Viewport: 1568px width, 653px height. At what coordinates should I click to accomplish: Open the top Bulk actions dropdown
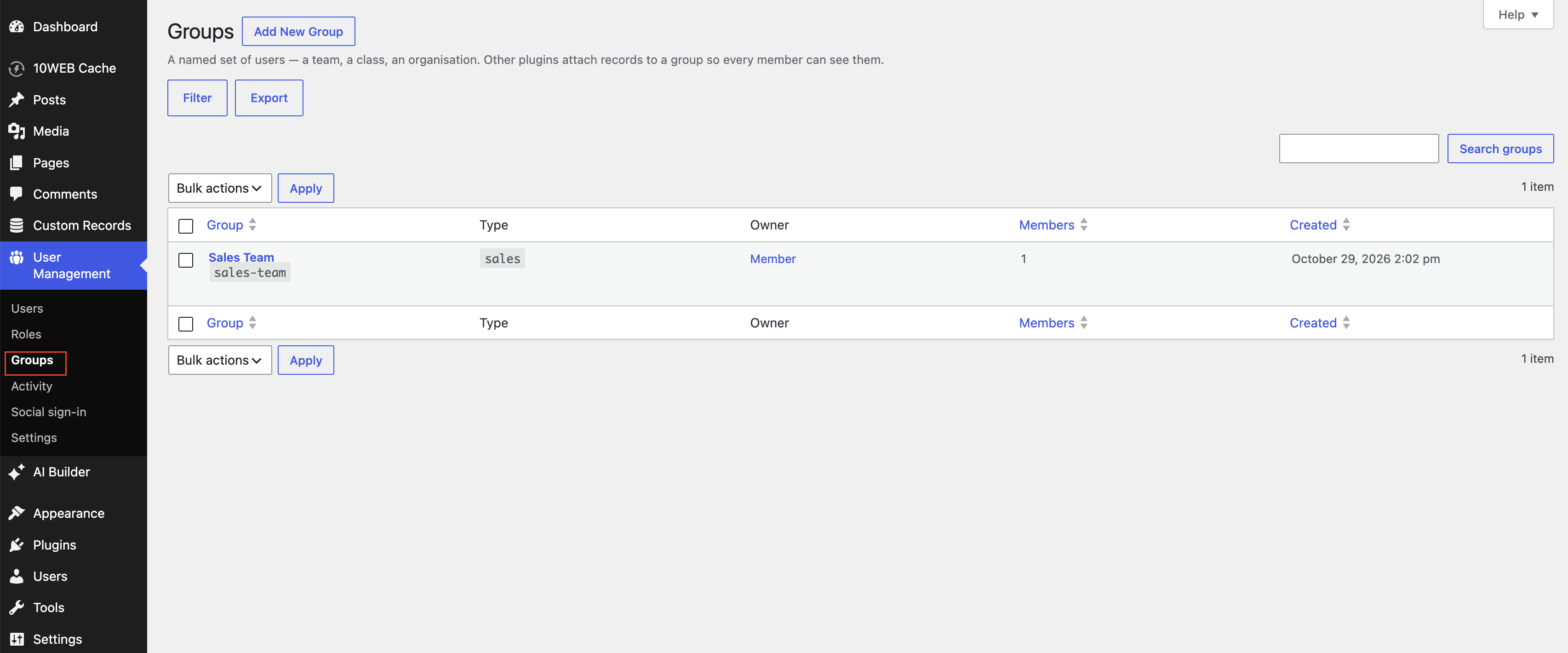[220, 188]
